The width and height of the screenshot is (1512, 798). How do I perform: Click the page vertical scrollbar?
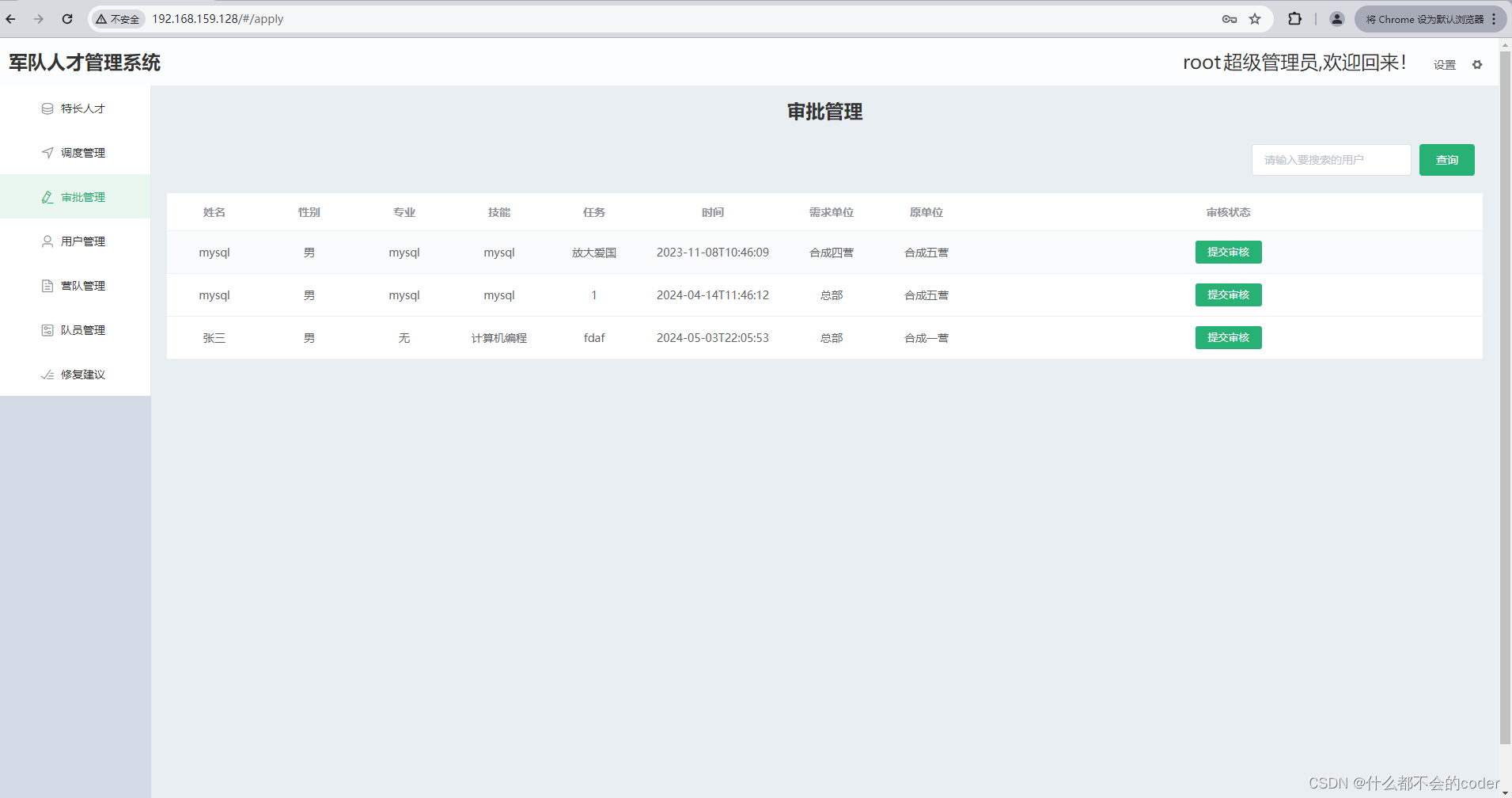point(1505,396)
